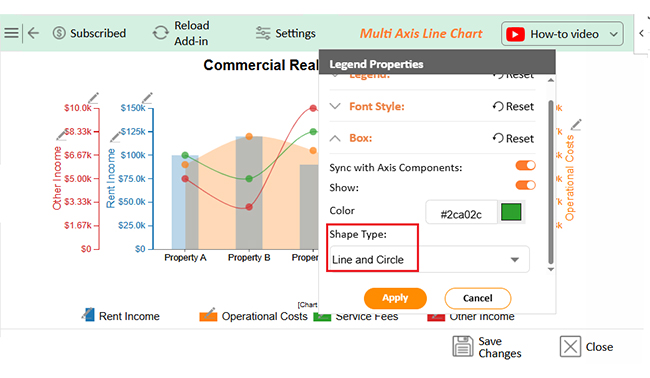Open the Shape Type dropdown
This screenshot has height=378, width=650.
click(429, 259)
